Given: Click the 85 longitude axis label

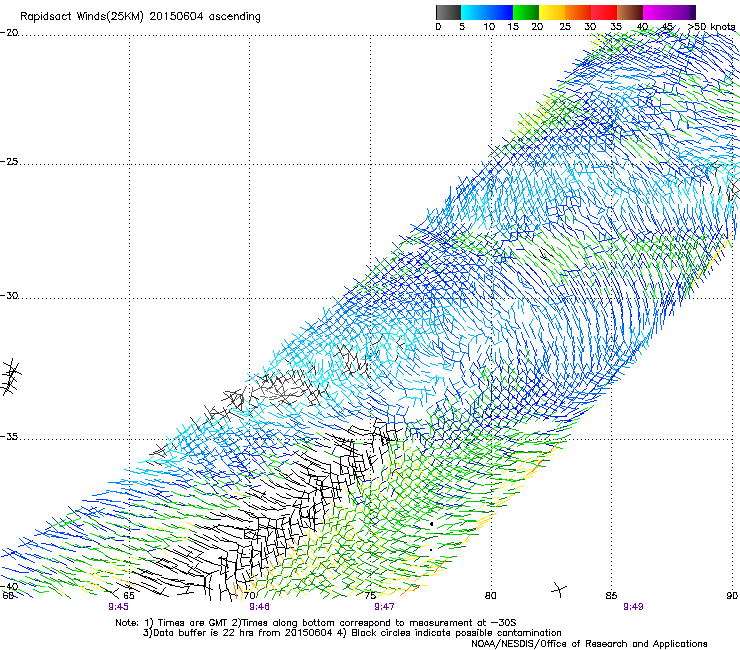Looking at the screenshot, I should 611,595.
